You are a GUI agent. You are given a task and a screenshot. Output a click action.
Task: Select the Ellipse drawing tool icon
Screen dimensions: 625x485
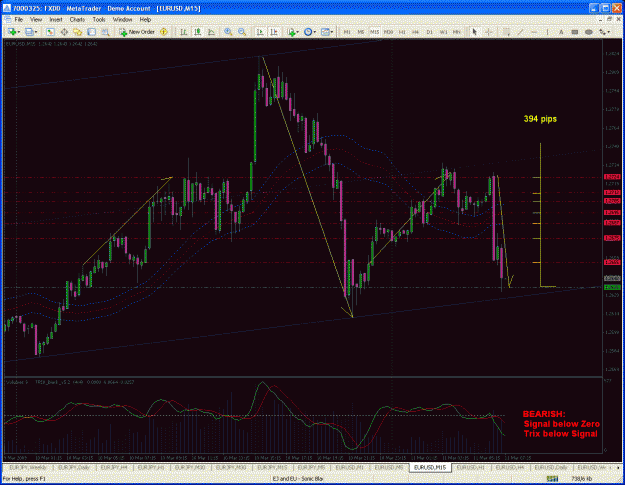pos(588,32)
